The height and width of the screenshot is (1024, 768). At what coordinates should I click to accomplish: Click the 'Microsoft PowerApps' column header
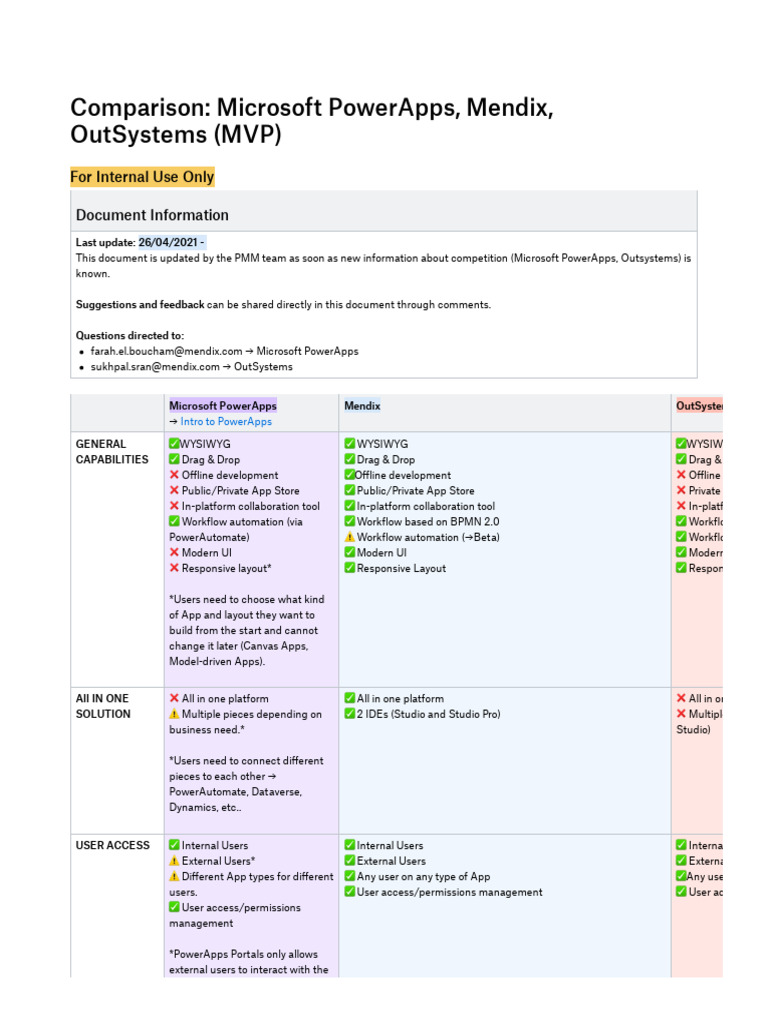(223, 406)
